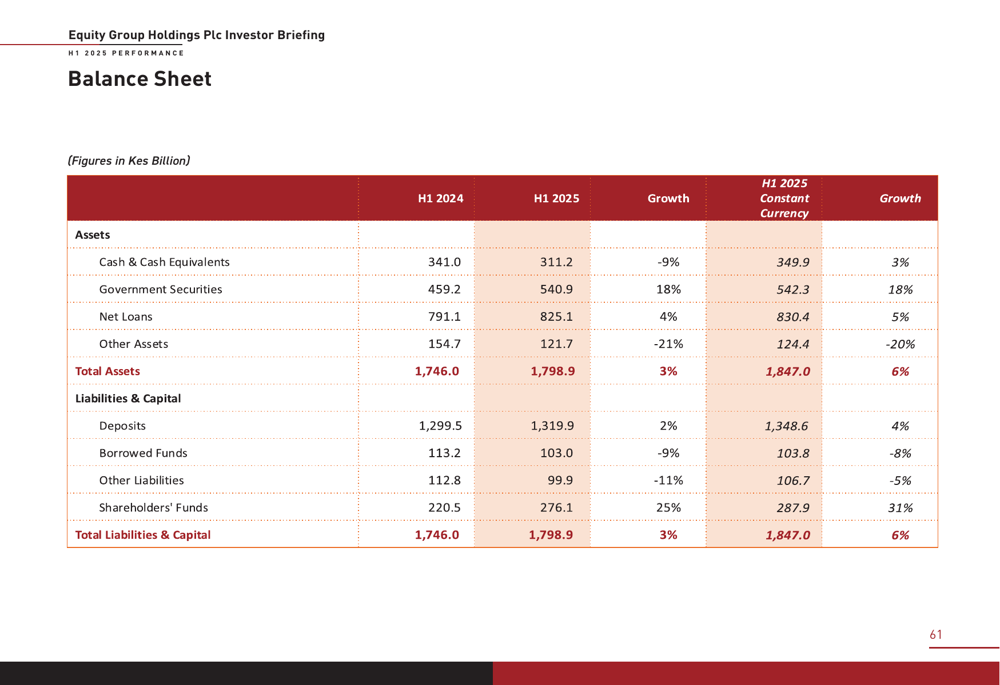Select Other Assets constant currency growth '-20%'

tap(901, 344)
